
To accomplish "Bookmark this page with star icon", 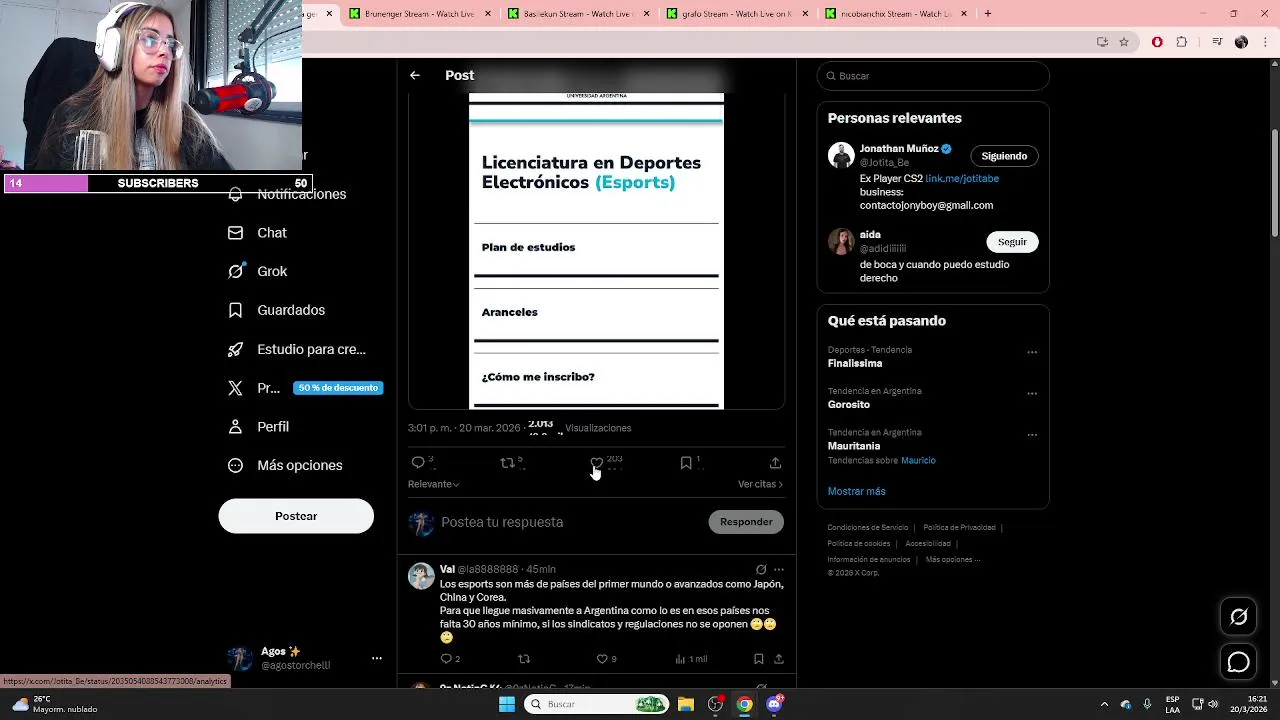I will tap(1124, 42).
